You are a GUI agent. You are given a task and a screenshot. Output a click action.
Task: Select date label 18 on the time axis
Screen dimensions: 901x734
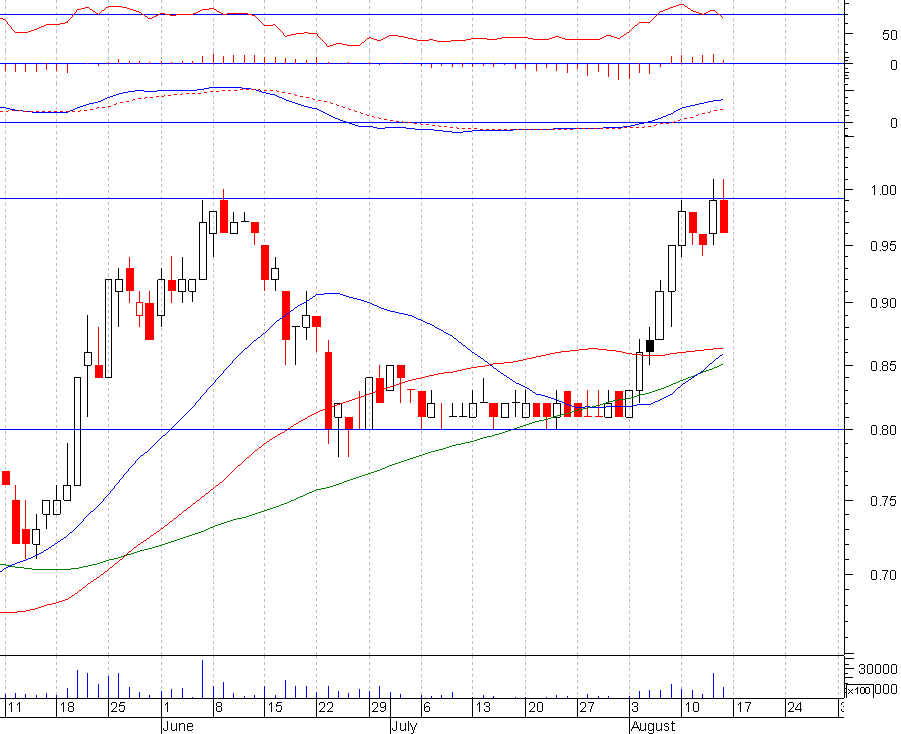(x=67, y=707)
